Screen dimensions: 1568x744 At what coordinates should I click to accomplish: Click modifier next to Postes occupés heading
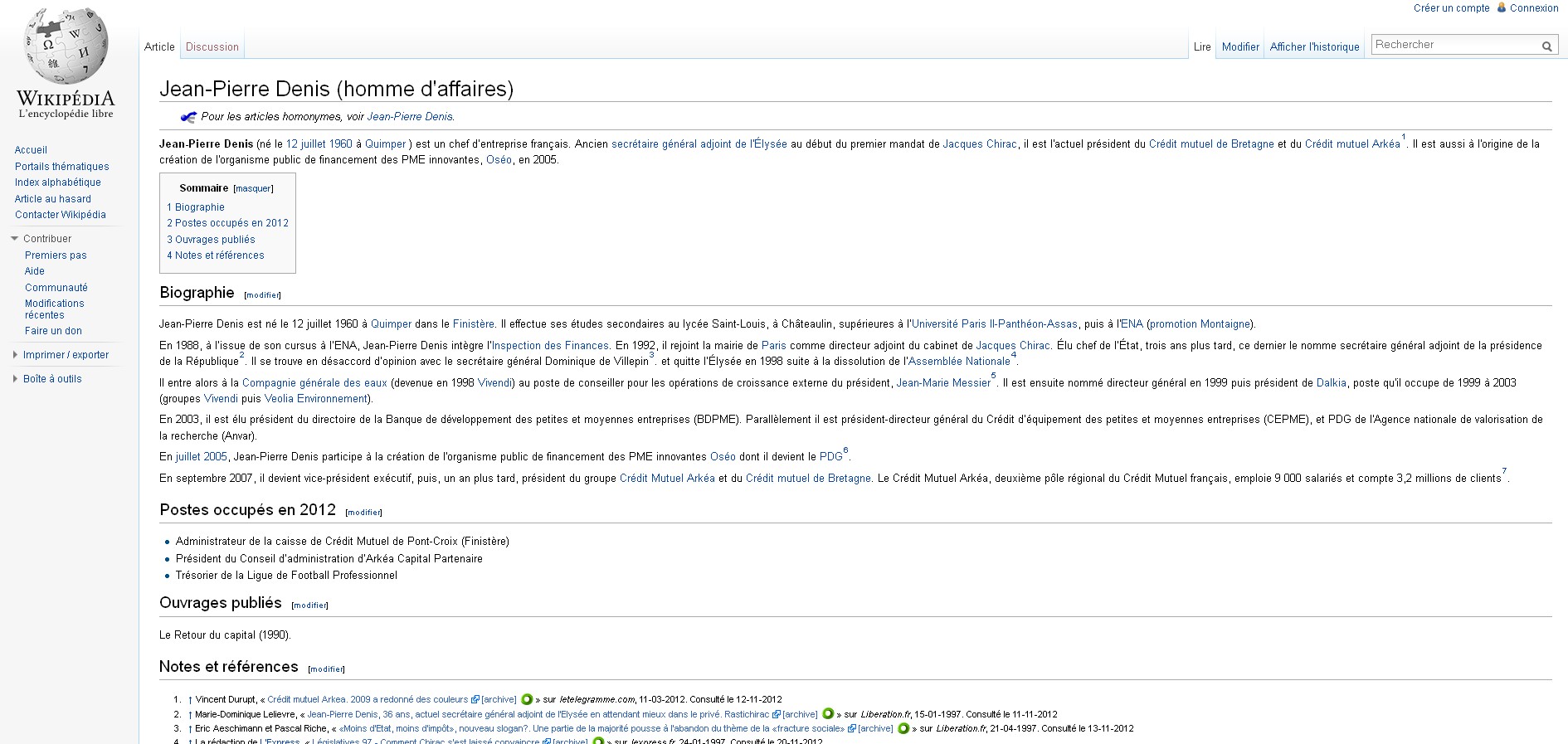click(x=364, y=513)
